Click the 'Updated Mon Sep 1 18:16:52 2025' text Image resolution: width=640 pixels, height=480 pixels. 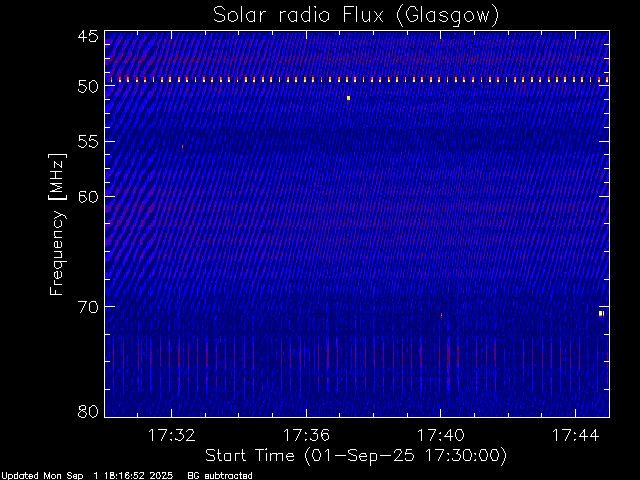coord(87,476)
